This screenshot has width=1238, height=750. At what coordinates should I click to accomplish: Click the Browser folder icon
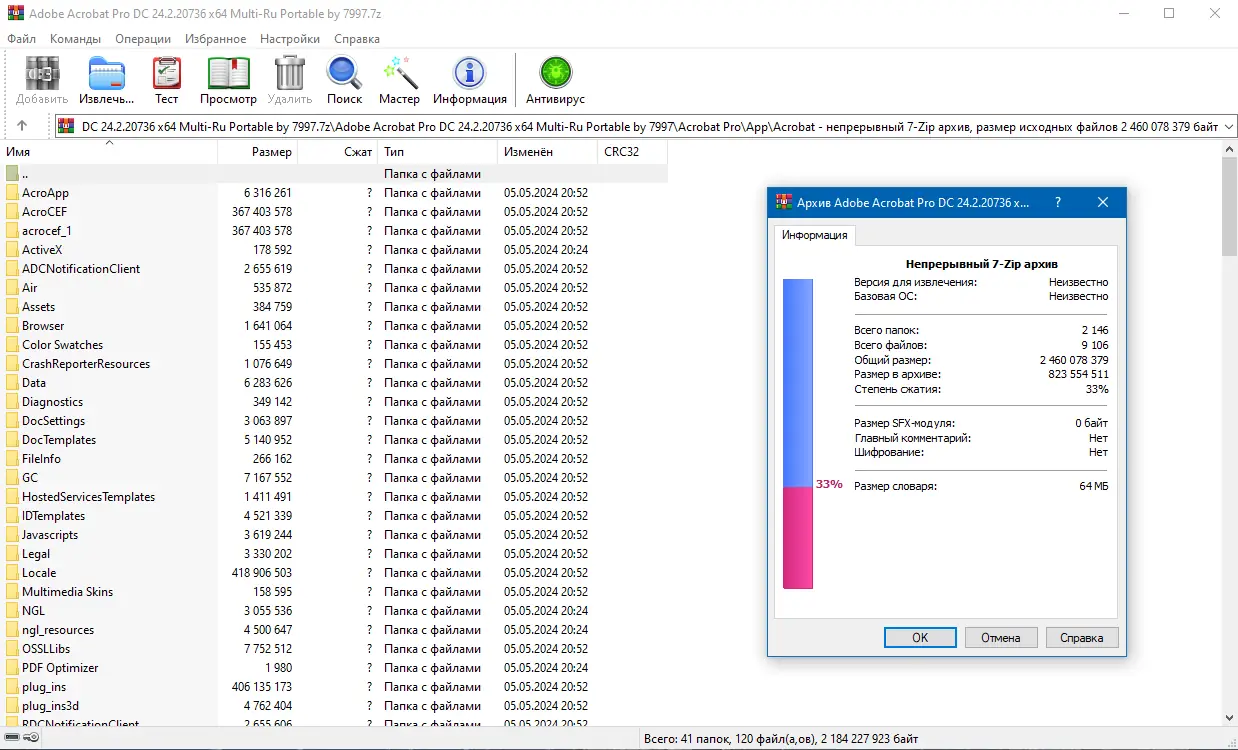12,326
